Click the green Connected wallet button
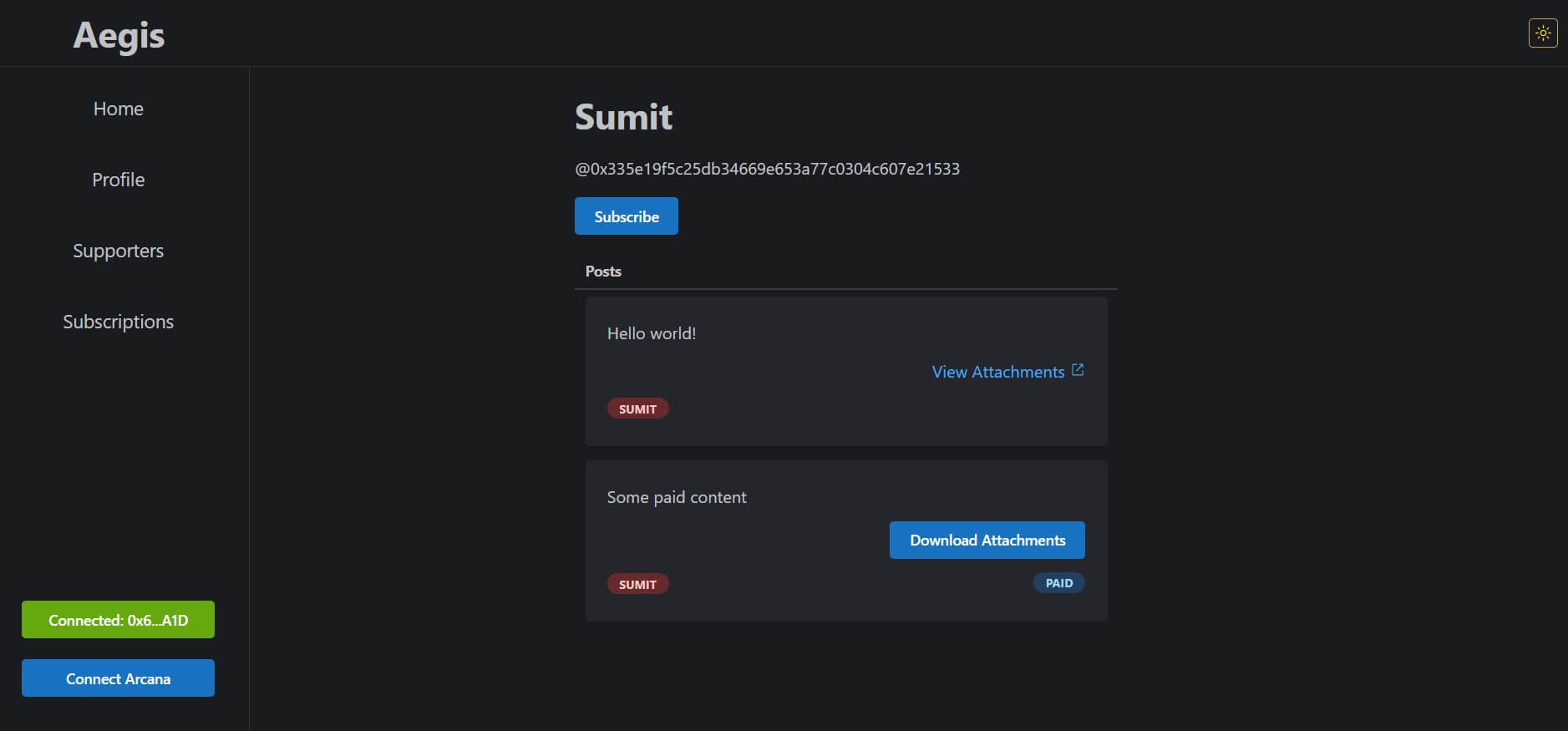Image resolution: width=1568 pixels, height=731 pixels. [x=118, y=620]
